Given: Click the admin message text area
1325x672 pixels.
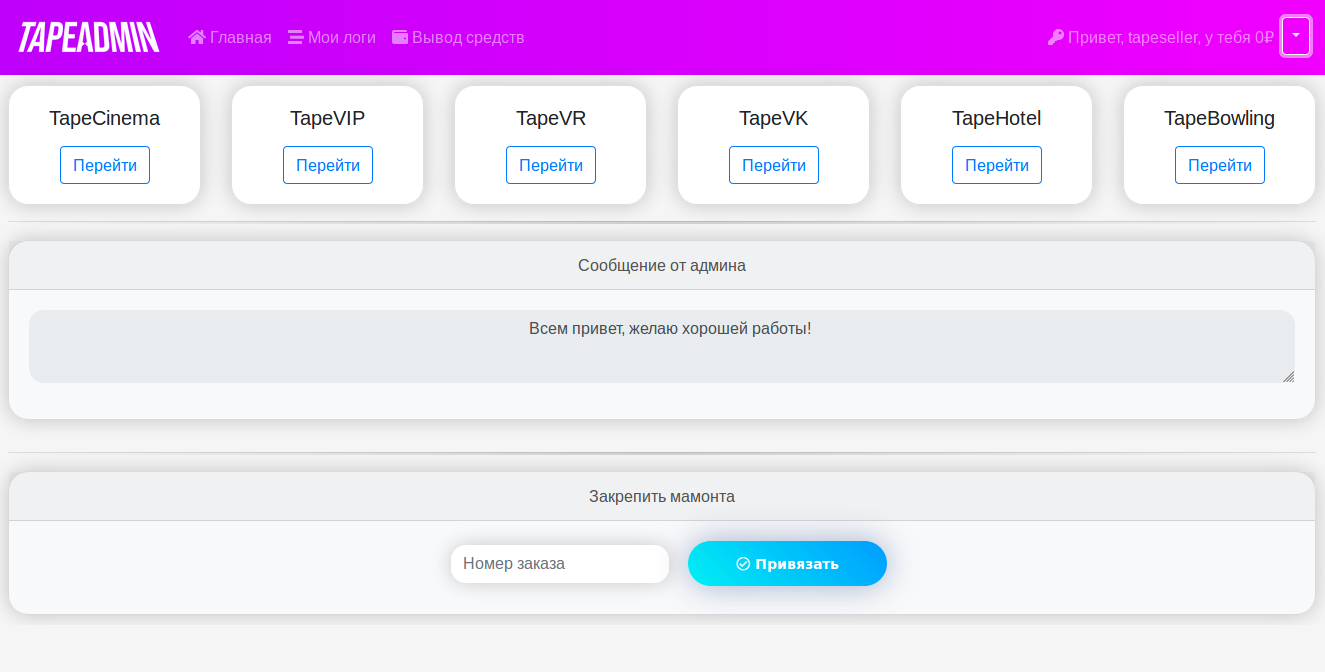Looking at the screenshot, I should 661,346.
